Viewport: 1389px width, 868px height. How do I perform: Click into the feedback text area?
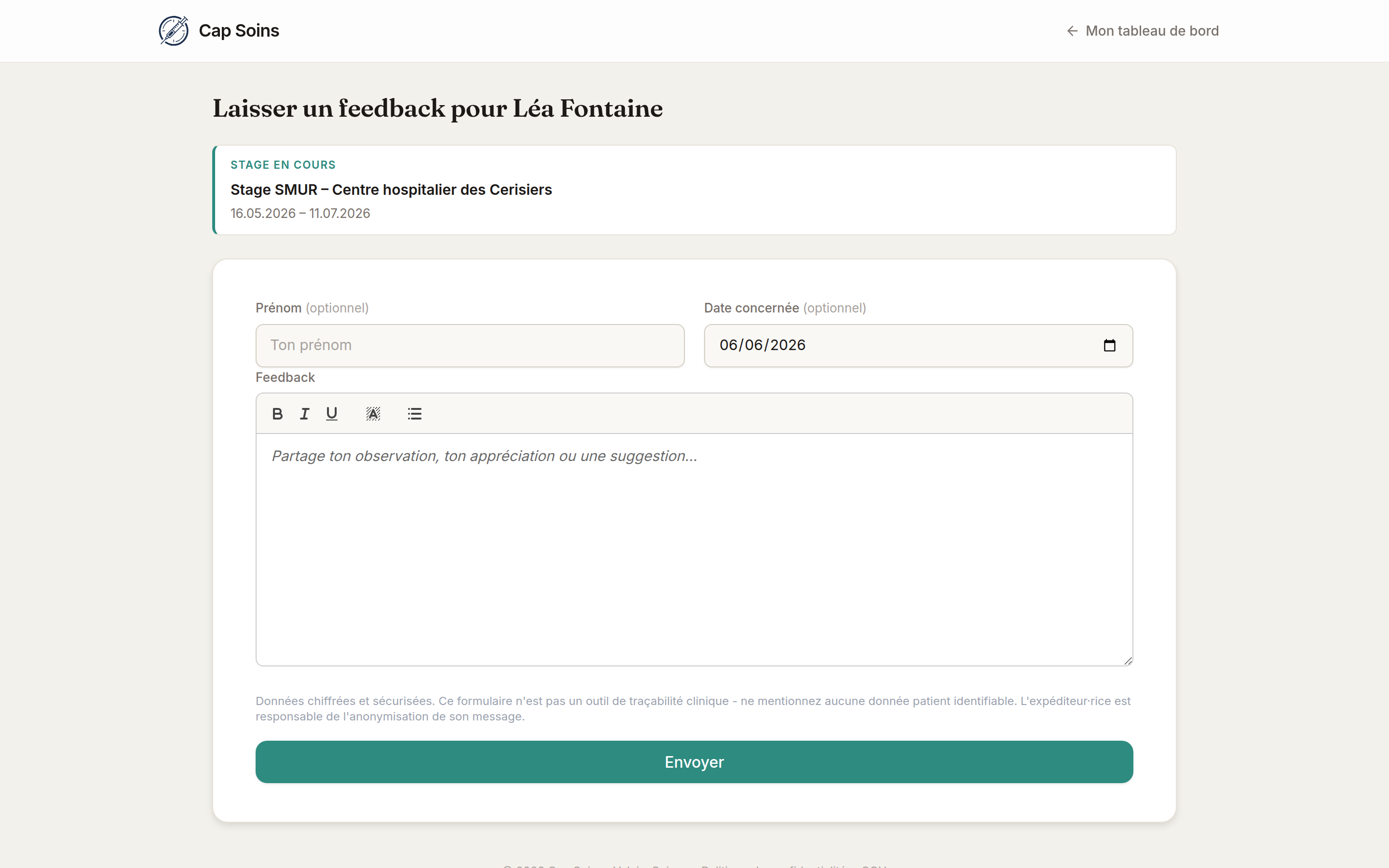click(x=694, y=549)
